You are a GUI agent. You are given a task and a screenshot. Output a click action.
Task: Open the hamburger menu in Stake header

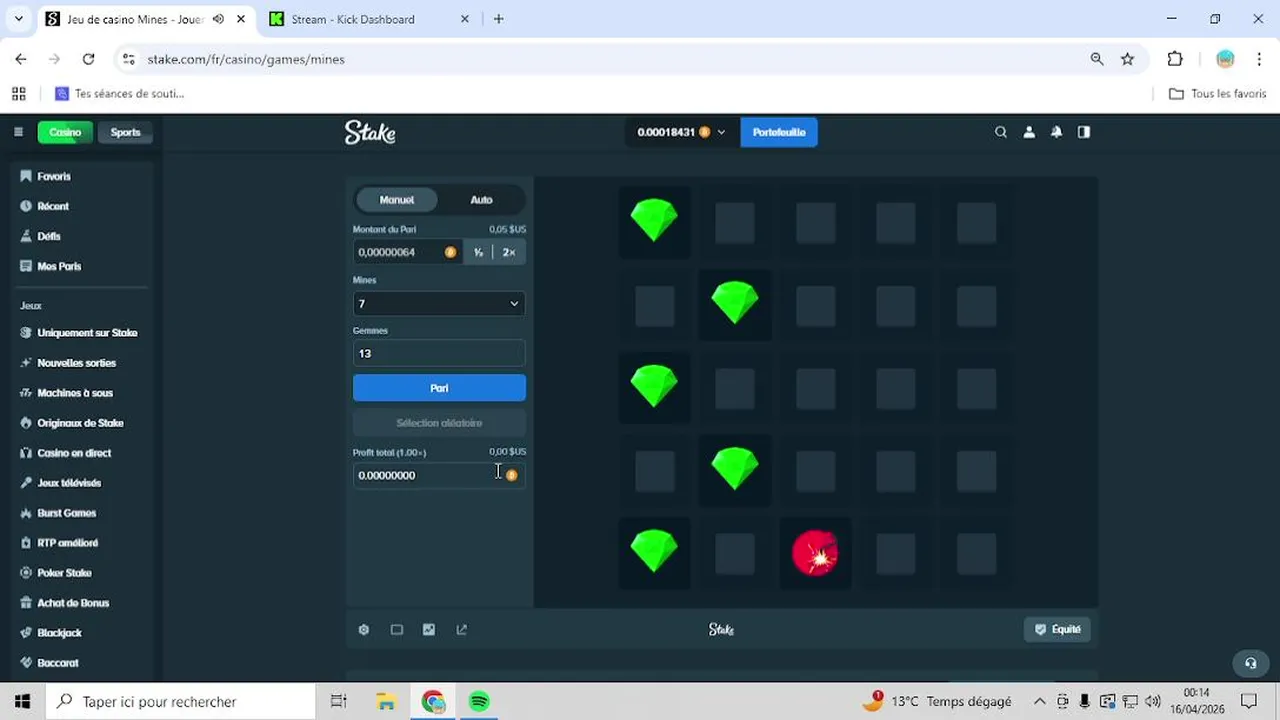(x=18, y=132)
